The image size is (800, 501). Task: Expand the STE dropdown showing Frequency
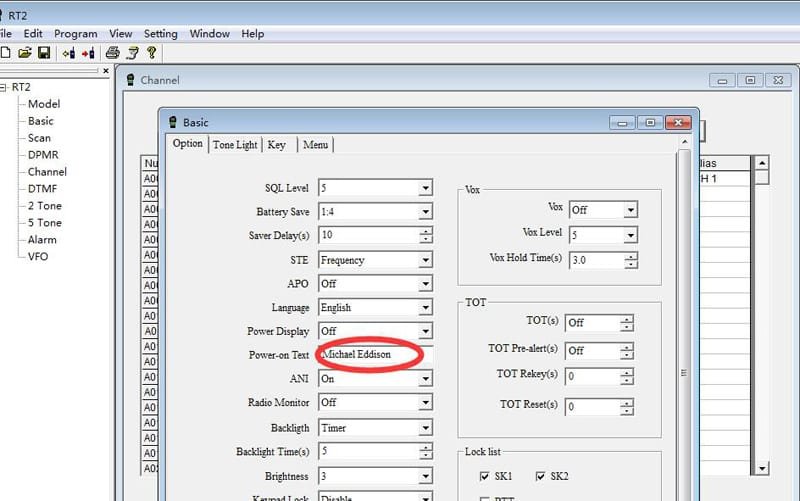coord(426,260)
